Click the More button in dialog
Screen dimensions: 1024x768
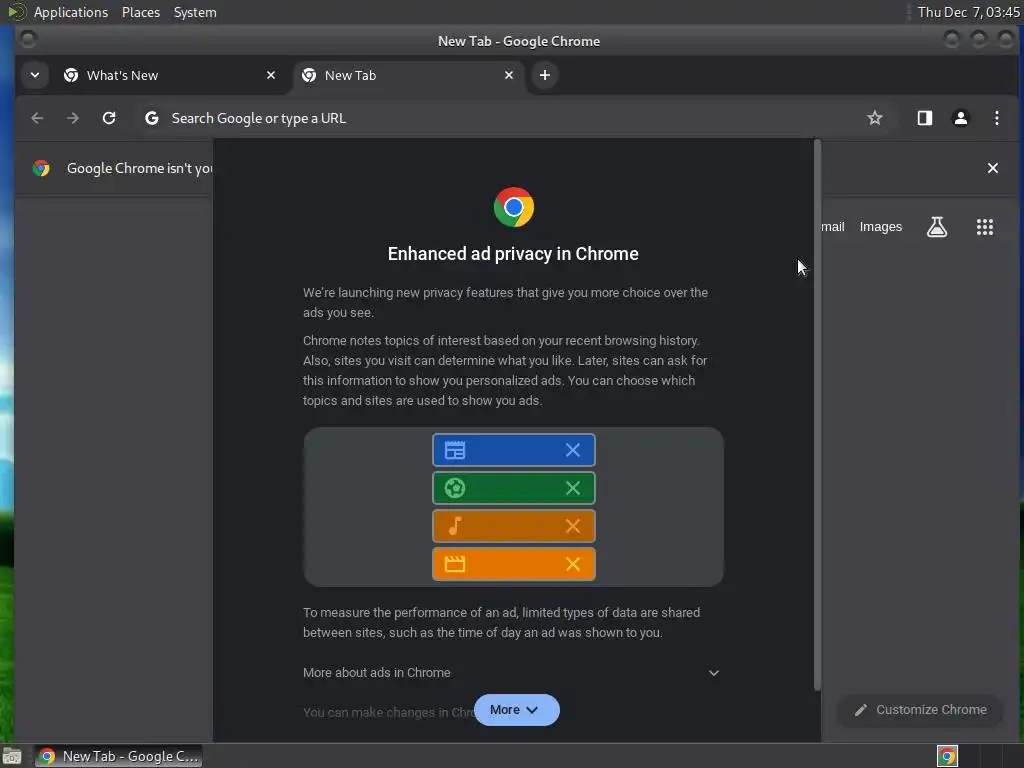(517, 710)
